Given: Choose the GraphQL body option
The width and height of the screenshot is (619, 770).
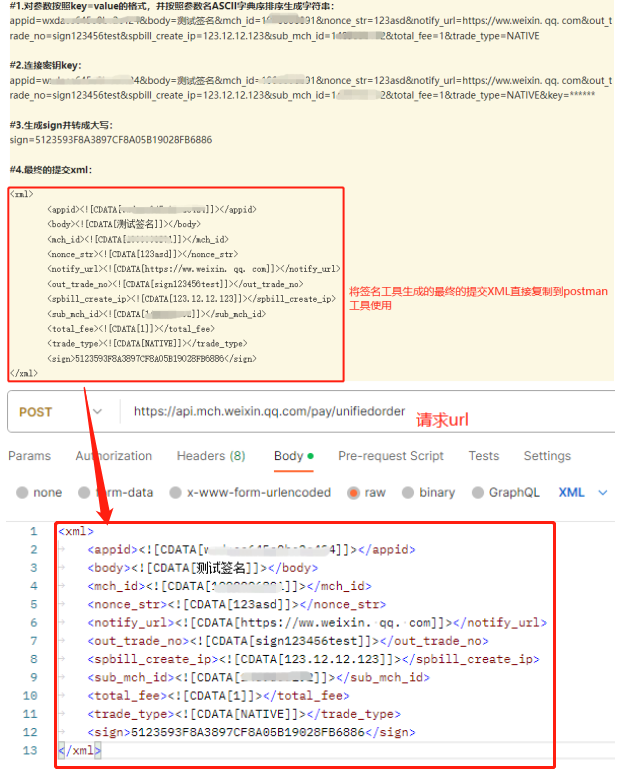Looking at the screenshot, I should (478, 492).
